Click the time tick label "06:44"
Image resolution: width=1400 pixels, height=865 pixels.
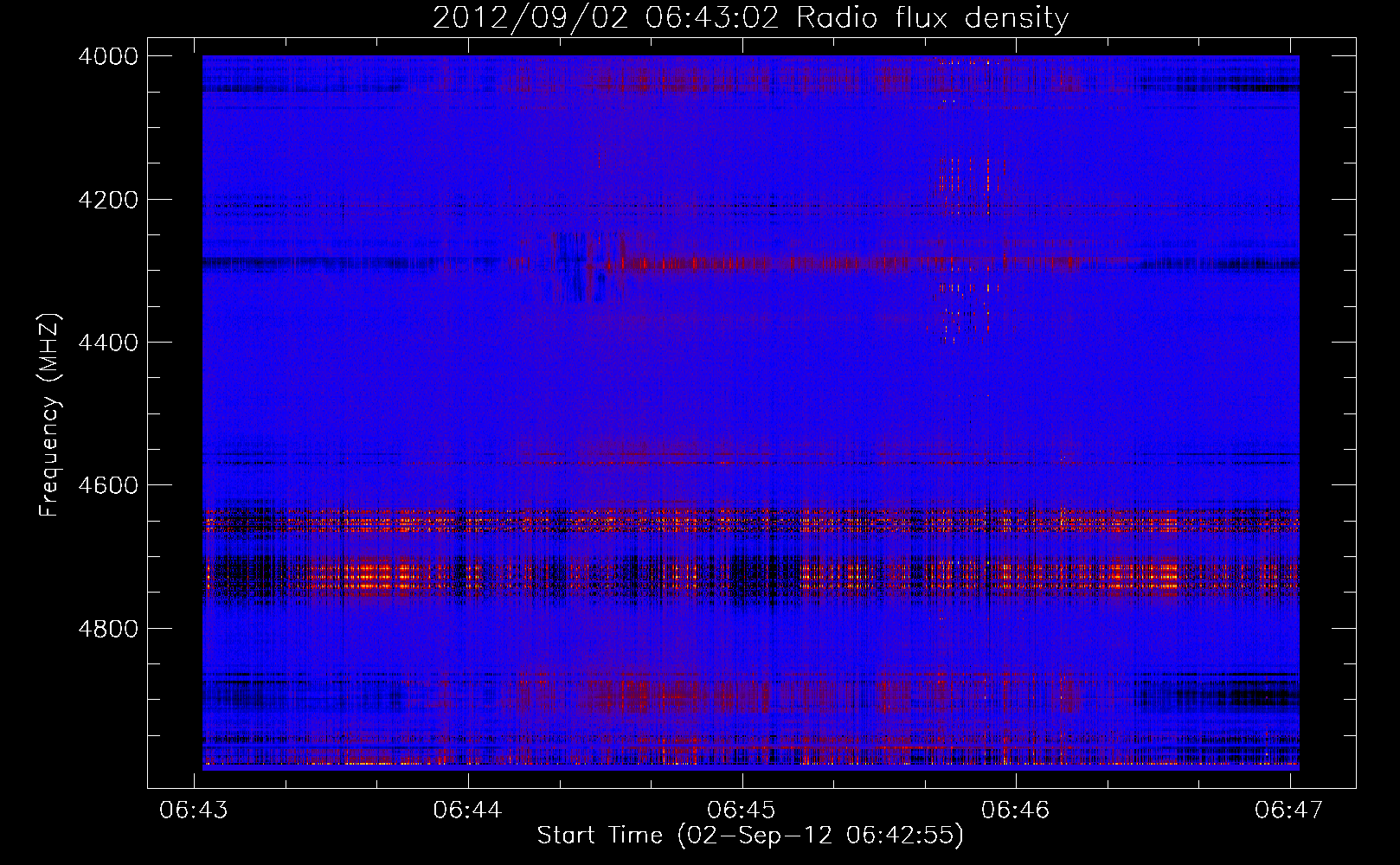coord(468,810)
